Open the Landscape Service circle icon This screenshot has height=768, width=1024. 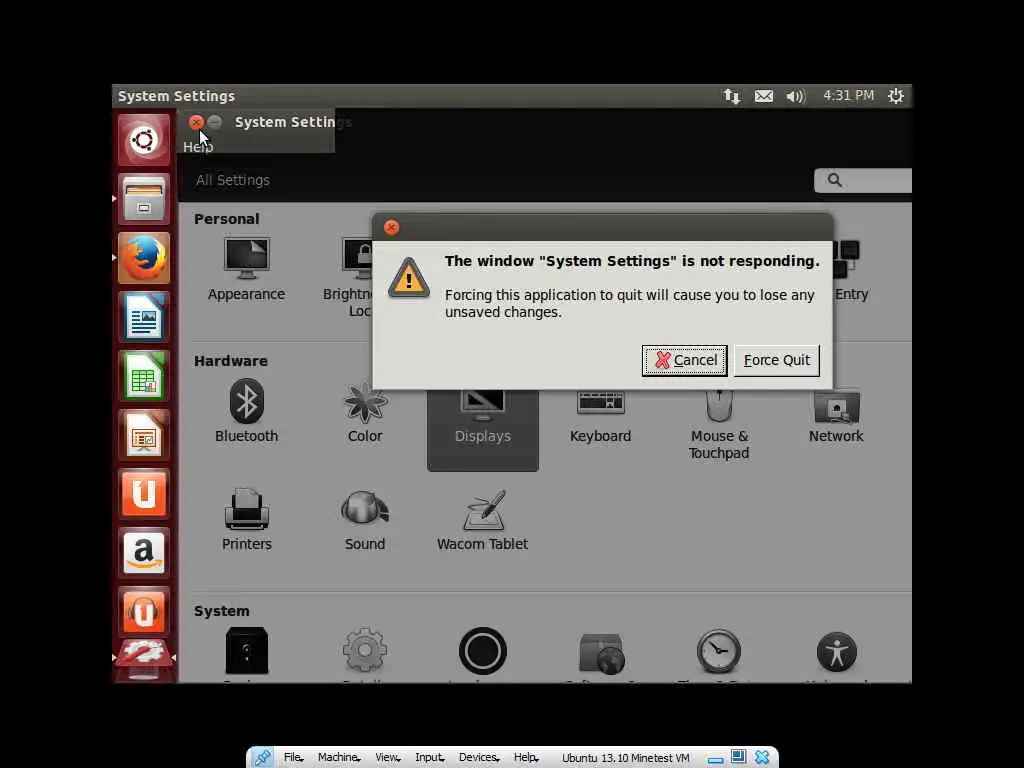click(x=483, y=650)
